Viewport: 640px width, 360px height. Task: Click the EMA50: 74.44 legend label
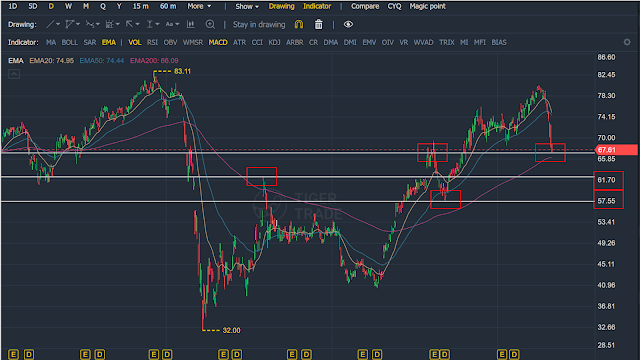tap(102, 60)
